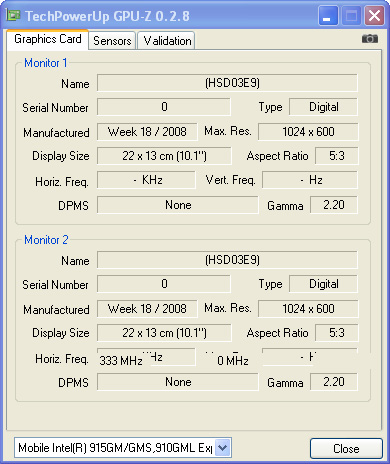
Task: Click the 0 MHz text in Monitor 2
Action: coord(233,361)
